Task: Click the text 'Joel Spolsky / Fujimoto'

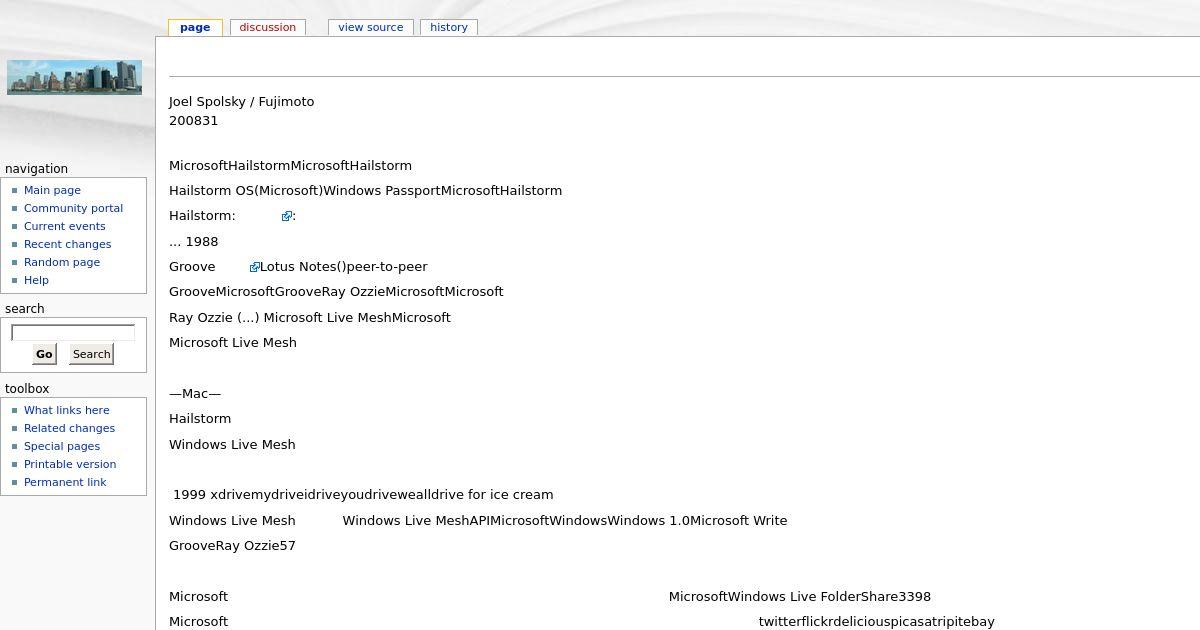Action: pos(241,101)
